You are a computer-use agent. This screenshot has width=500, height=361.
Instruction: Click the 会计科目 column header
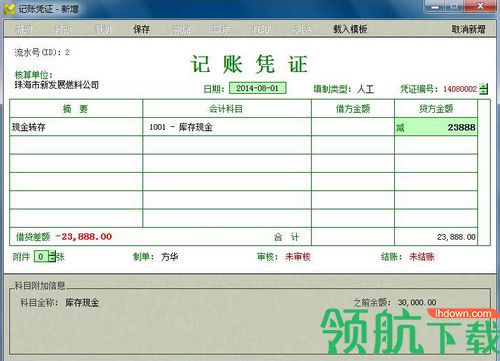pos(227,109)
